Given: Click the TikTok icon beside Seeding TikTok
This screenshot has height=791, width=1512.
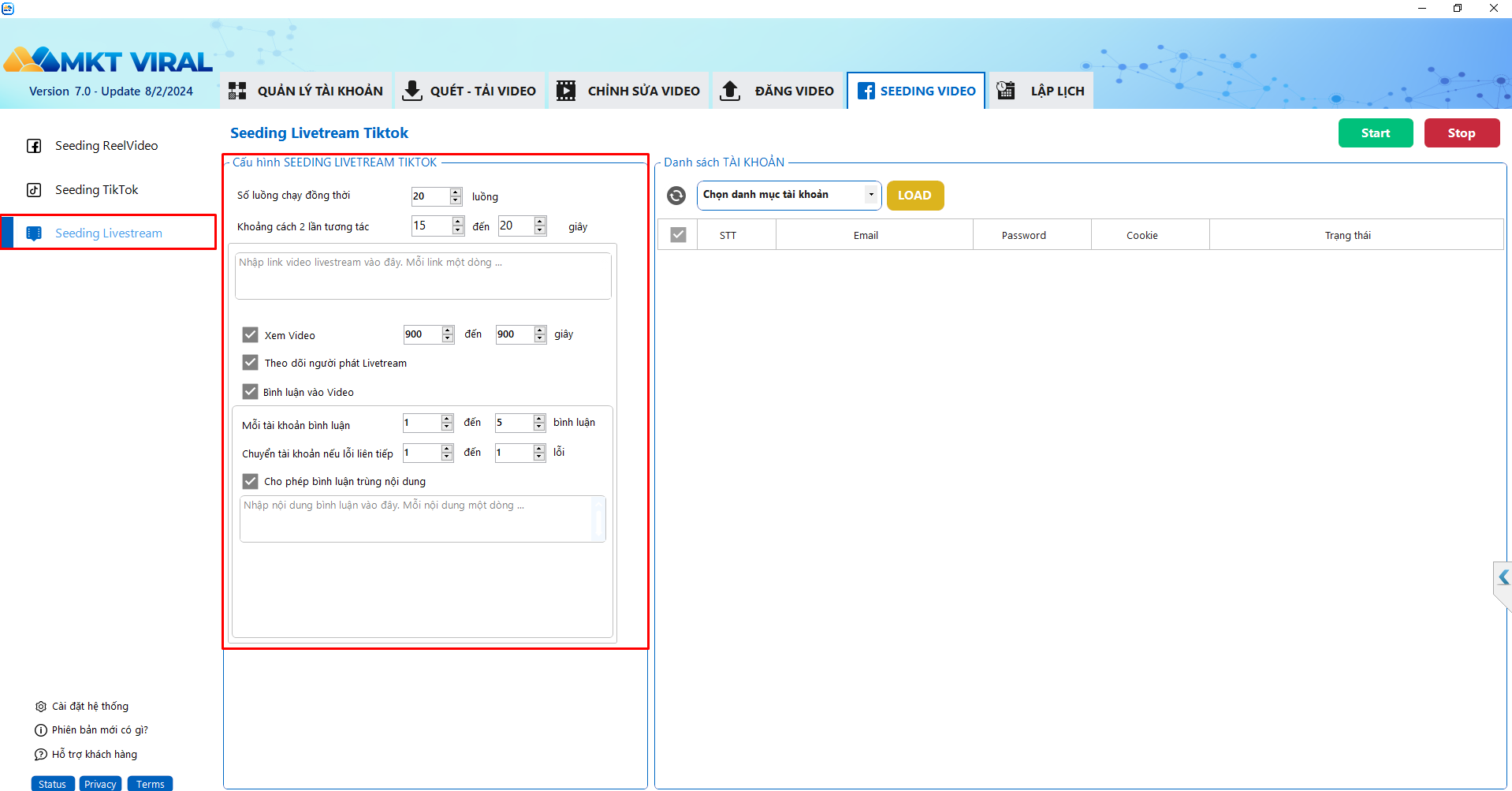Looking at the screenshot, I should [x=34, y=190].
